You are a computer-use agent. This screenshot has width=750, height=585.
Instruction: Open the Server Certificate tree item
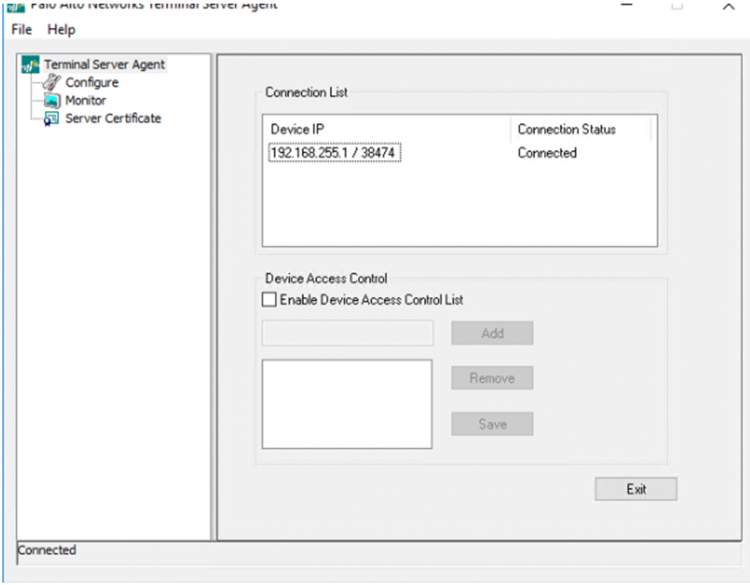113,119
